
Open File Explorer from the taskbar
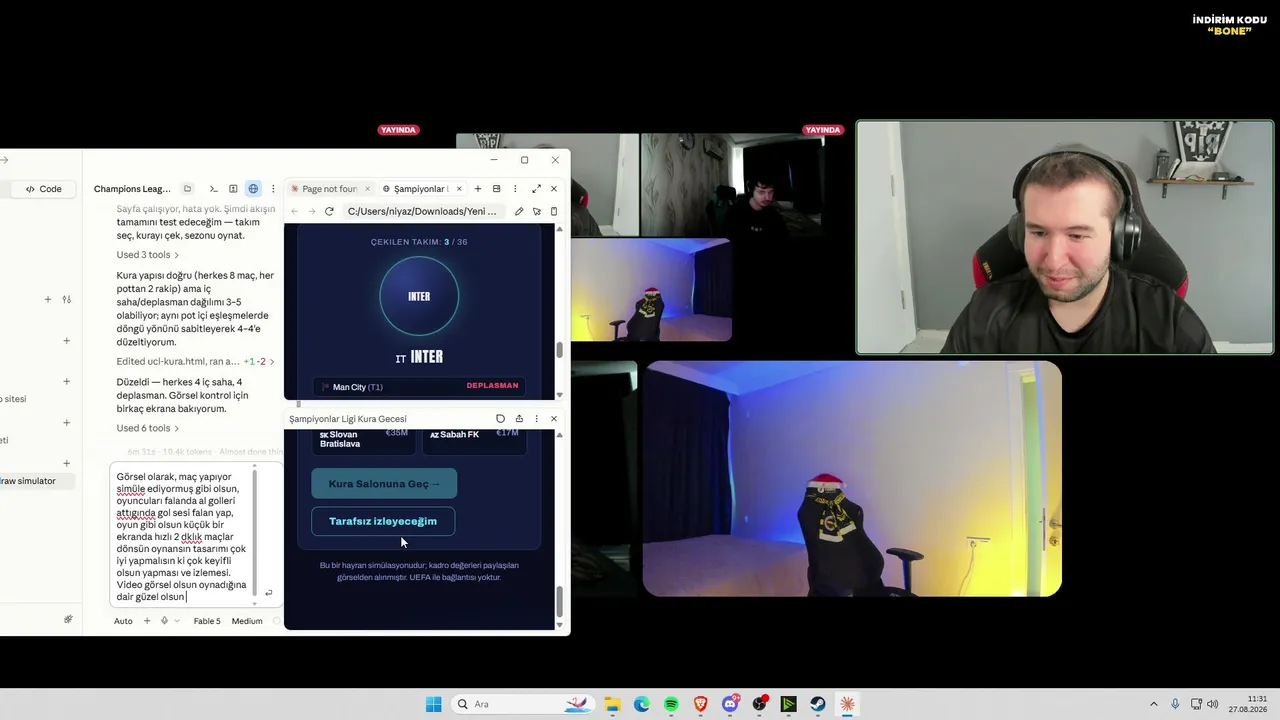coord(612,704)
